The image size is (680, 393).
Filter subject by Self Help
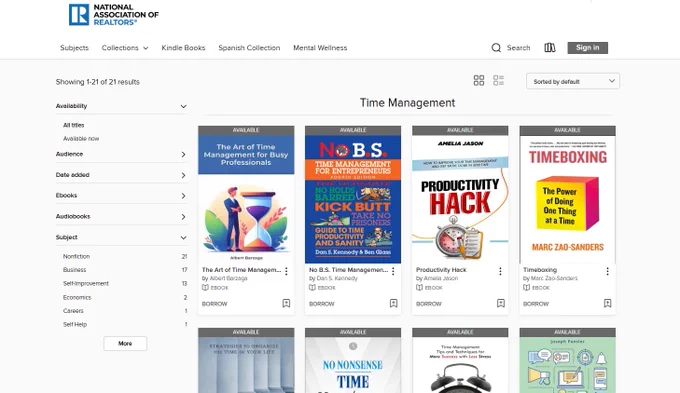click(x=75, y=324)
